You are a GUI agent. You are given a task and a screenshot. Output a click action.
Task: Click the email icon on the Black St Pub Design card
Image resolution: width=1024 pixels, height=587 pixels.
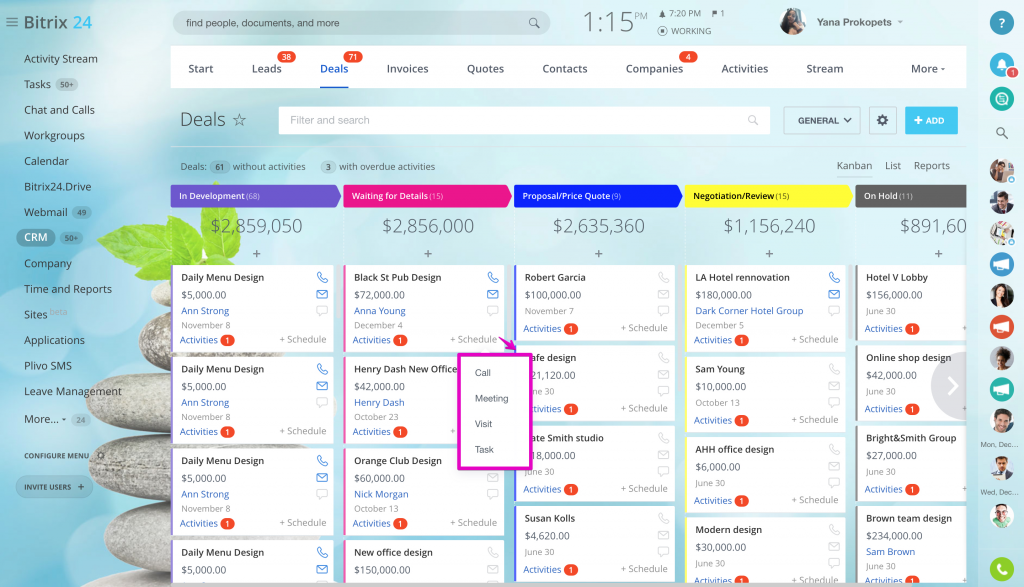(492, 294)
